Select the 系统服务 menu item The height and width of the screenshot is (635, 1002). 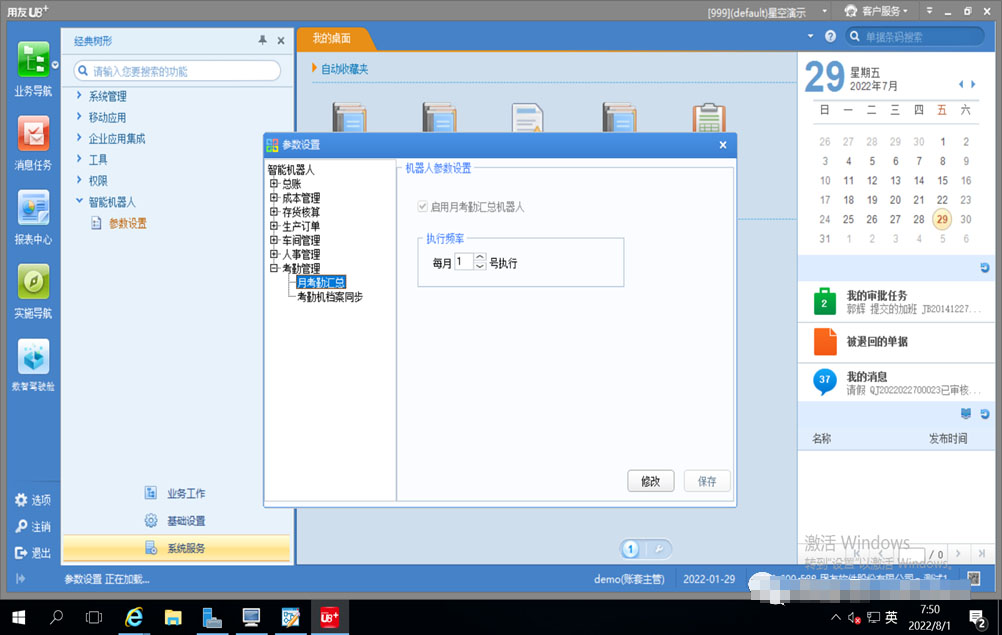pyautogui.click(x=176, y=548)
